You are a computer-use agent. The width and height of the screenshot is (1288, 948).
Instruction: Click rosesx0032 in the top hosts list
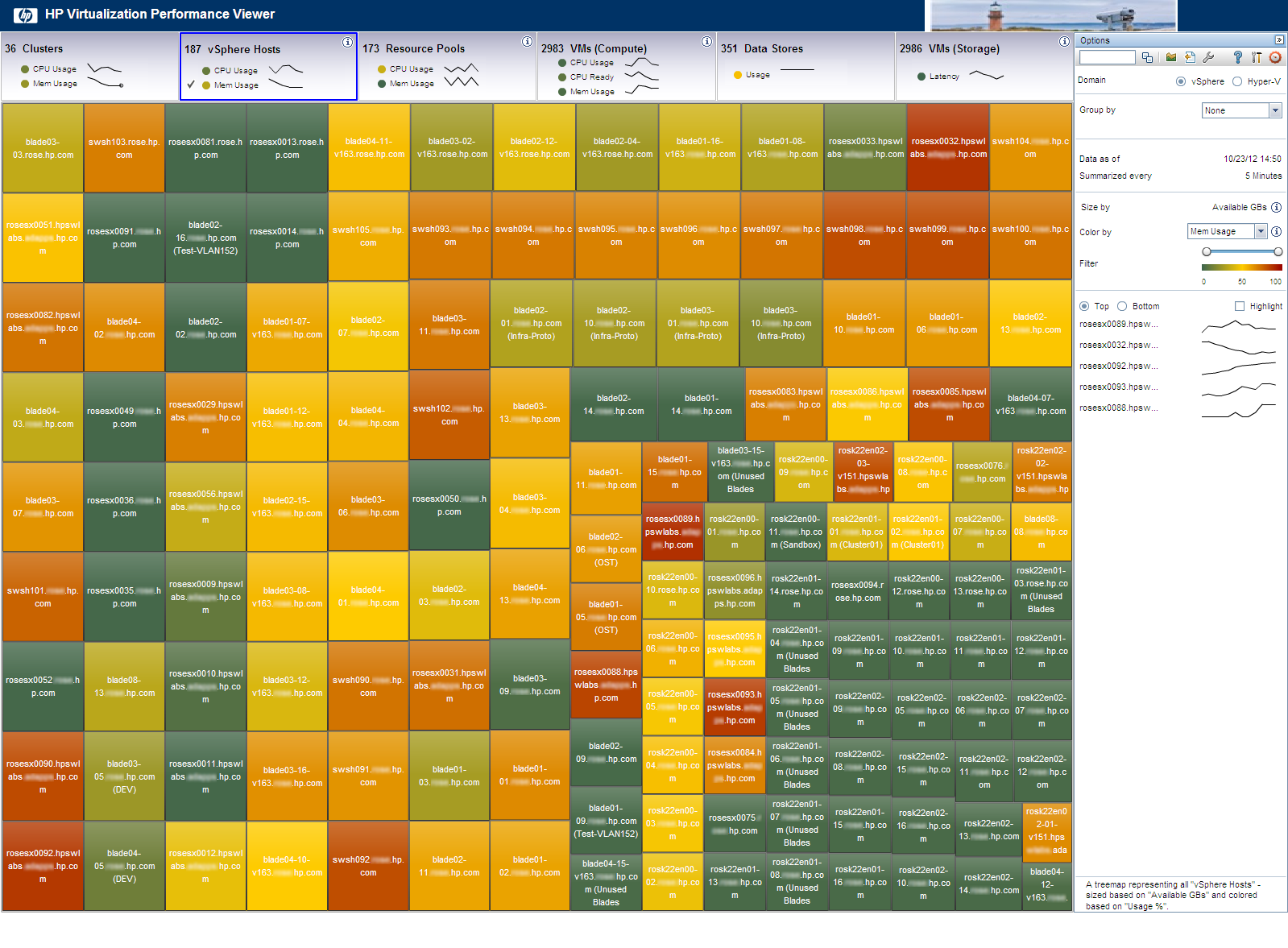point(1118,346)
